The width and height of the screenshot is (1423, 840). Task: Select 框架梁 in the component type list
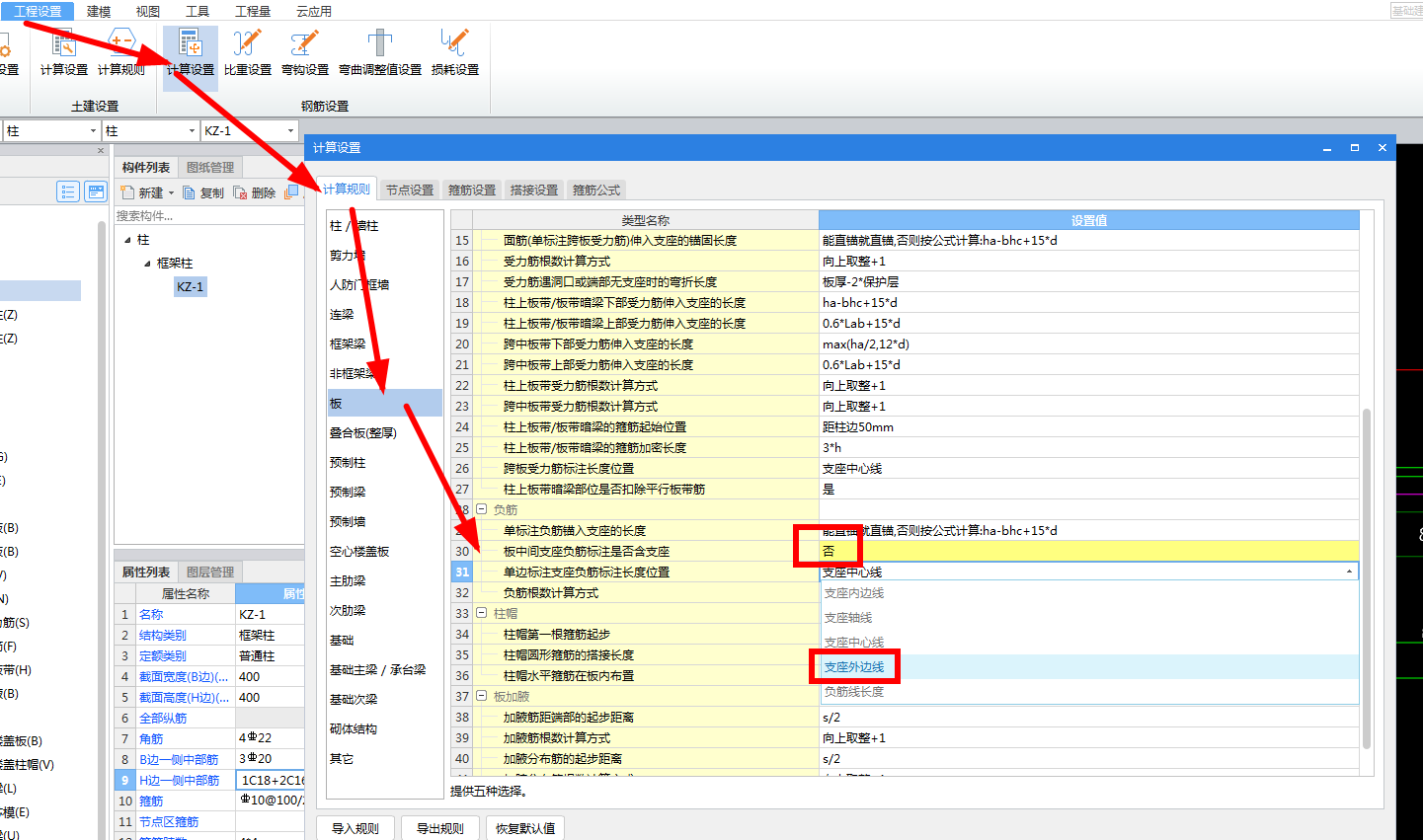(x=384, y=344)
